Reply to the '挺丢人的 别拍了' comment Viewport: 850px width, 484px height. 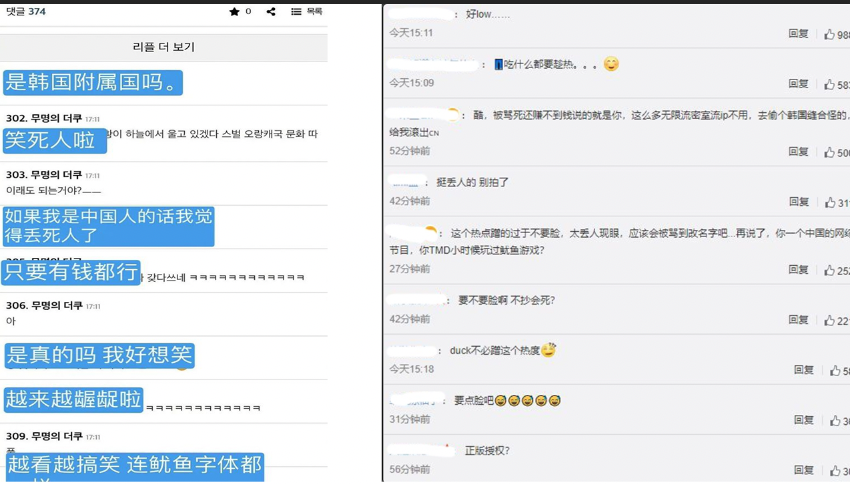(798, 203)
